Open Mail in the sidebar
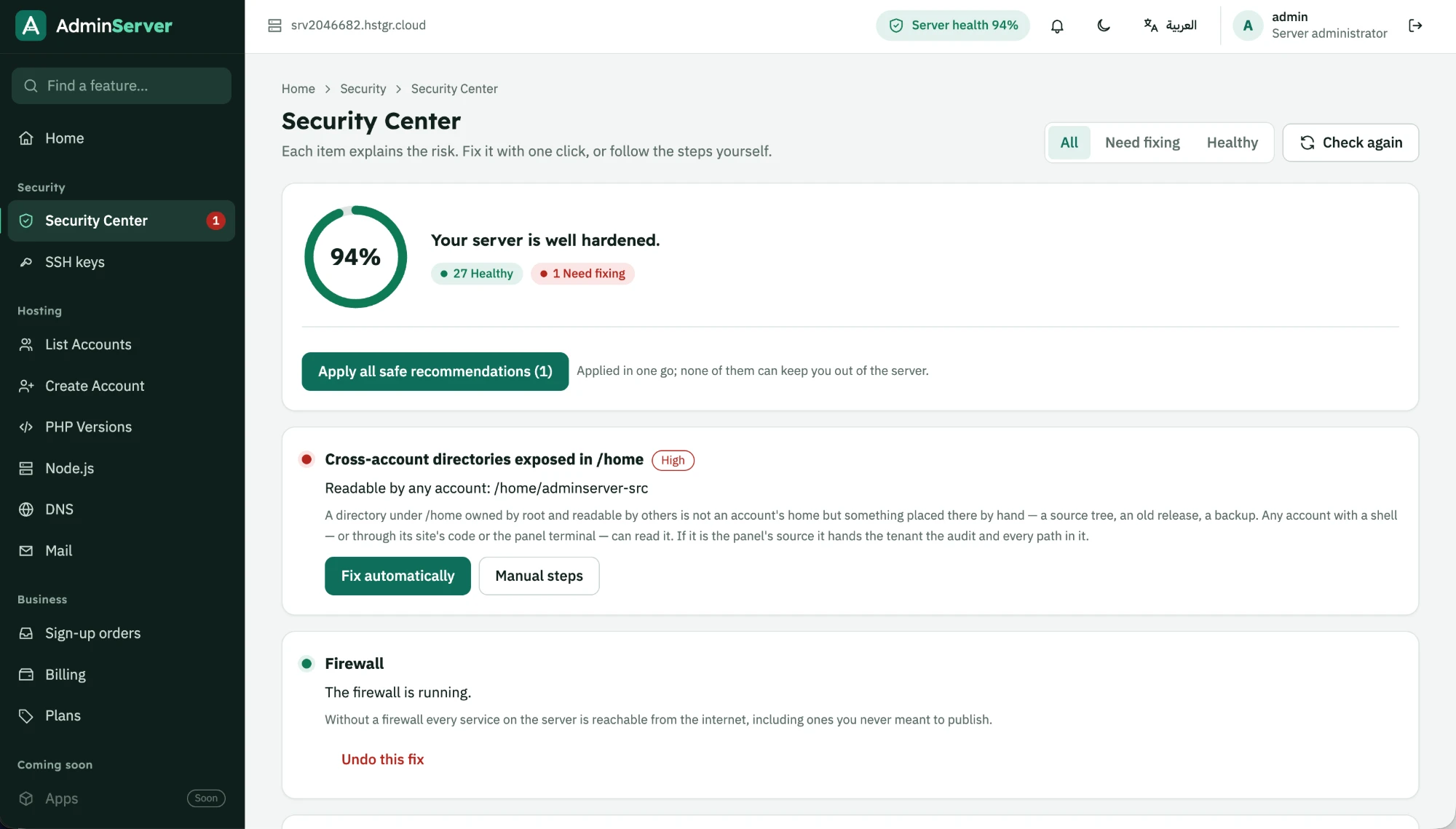Screen dimensions: 1456x829 tap(121, 551)
